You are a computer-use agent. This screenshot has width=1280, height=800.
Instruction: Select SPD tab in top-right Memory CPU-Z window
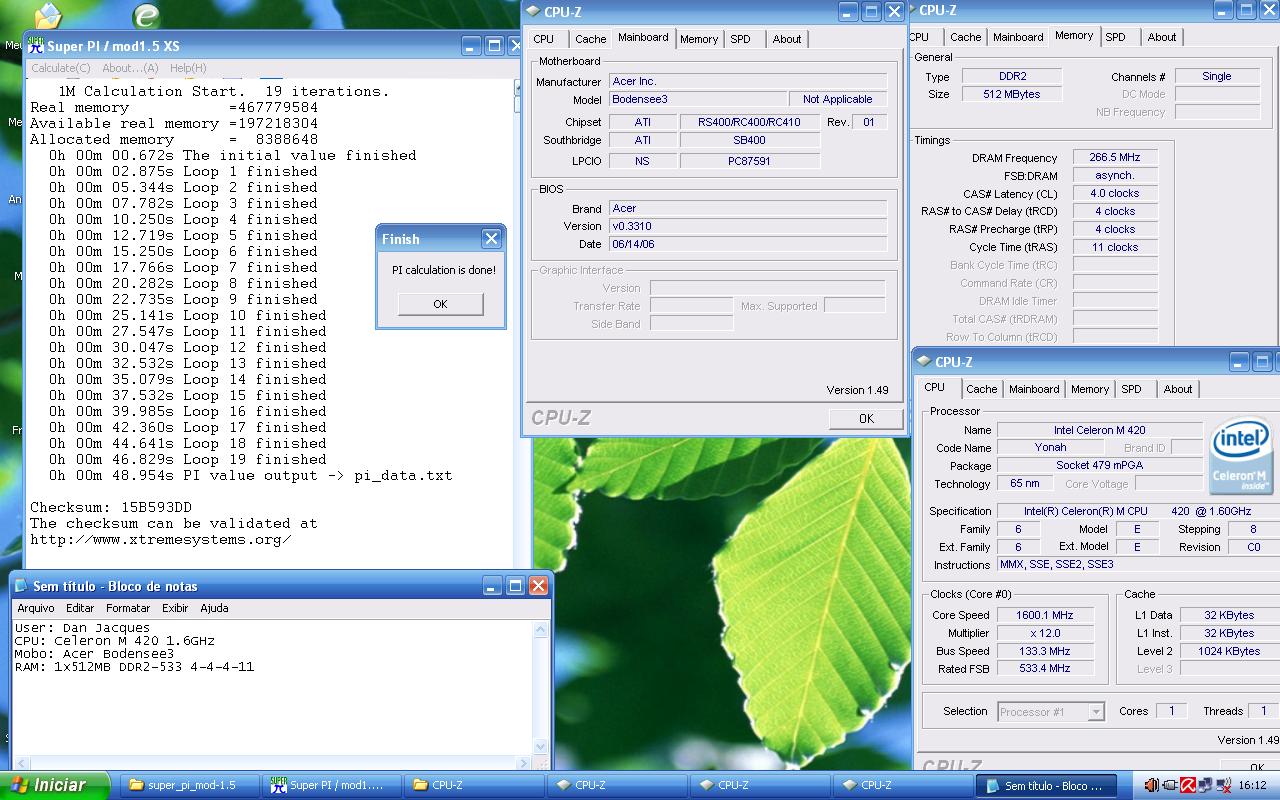click(x=1115, y=37)
